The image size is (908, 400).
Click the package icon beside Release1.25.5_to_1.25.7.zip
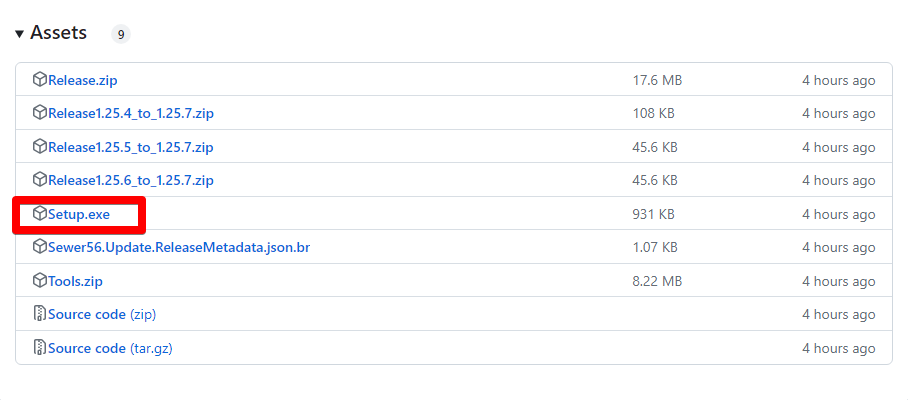[x=40, y=147]
